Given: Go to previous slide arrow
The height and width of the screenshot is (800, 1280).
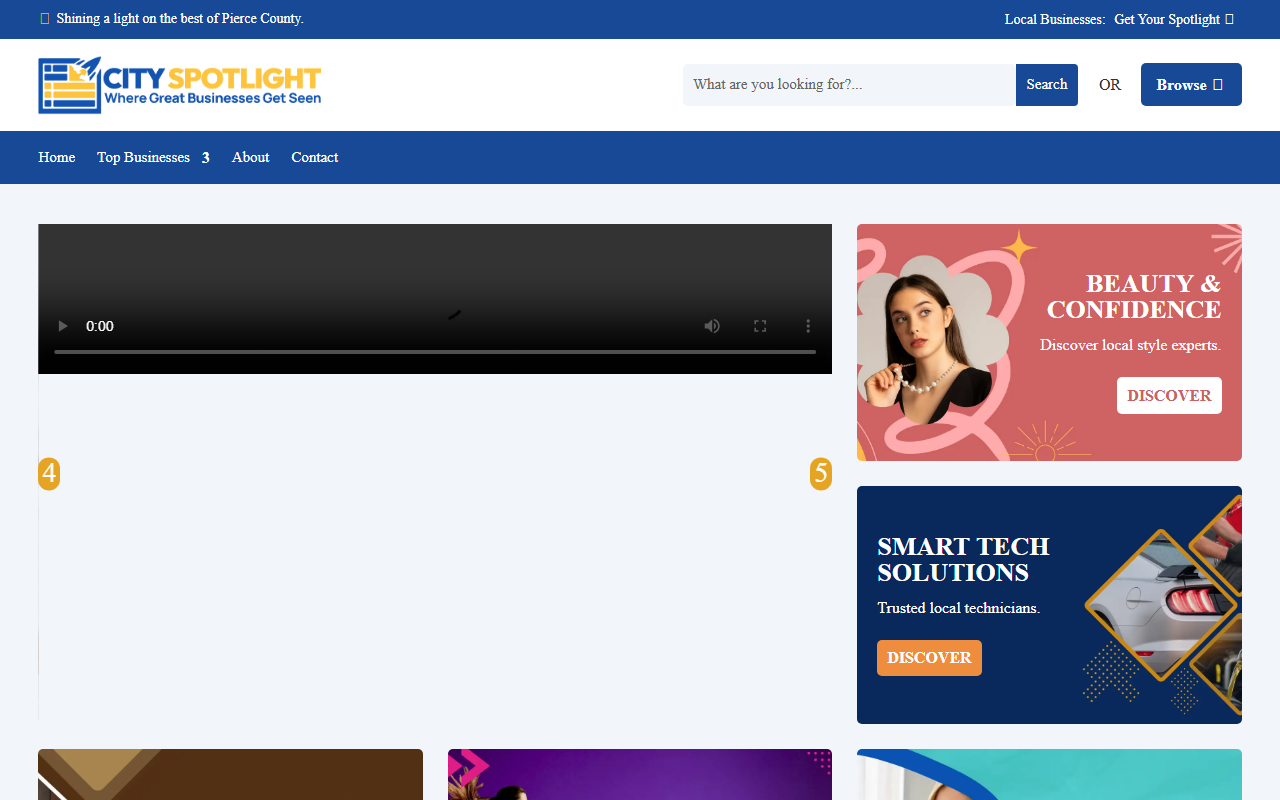Looking at the screenshot, I should point(49,474).
